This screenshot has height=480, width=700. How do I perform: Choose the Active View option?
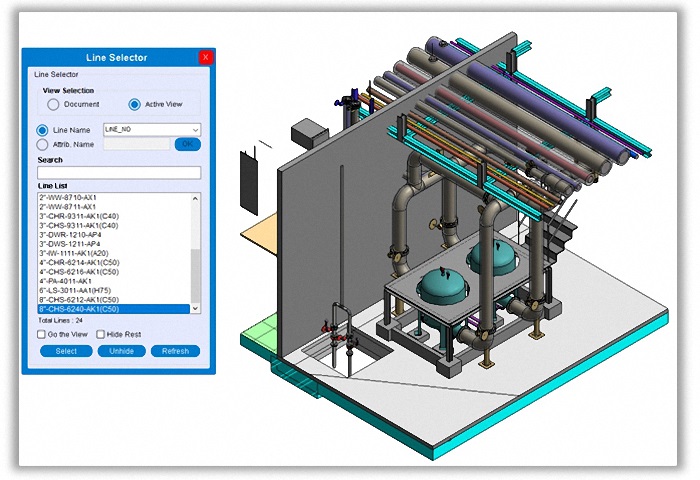pyautogui.click(x=135, y=104)
